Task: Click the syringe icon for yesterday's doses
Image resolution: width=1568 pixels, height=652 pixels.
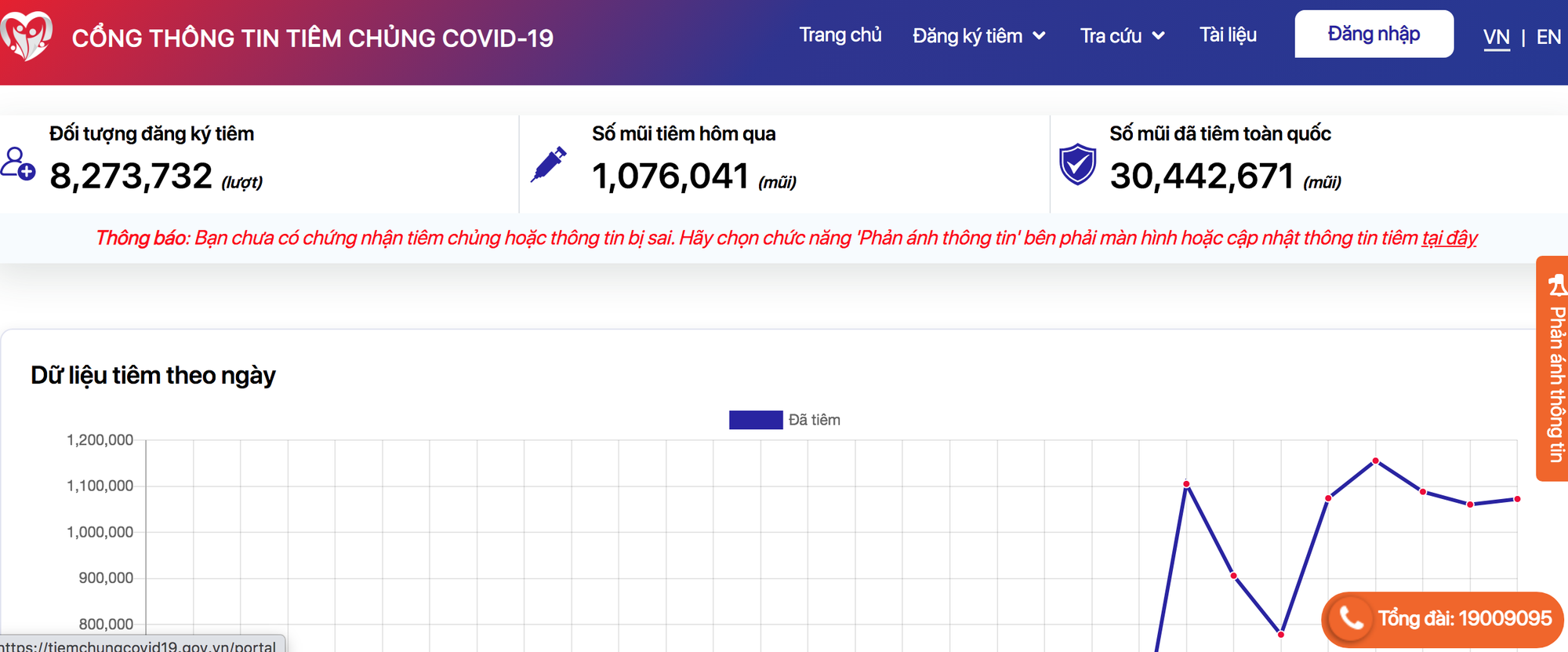Action: coord(549,165)
